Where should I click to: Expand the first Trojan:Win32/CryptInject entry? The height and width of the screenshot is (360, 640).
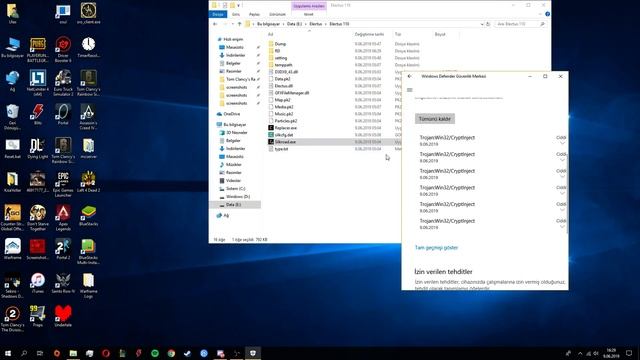point(562,143)
